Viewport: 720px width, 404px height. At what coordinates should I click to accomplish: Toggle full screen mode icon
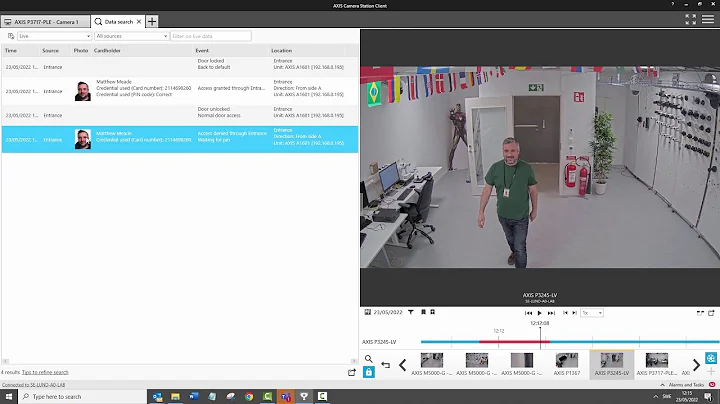691,19
